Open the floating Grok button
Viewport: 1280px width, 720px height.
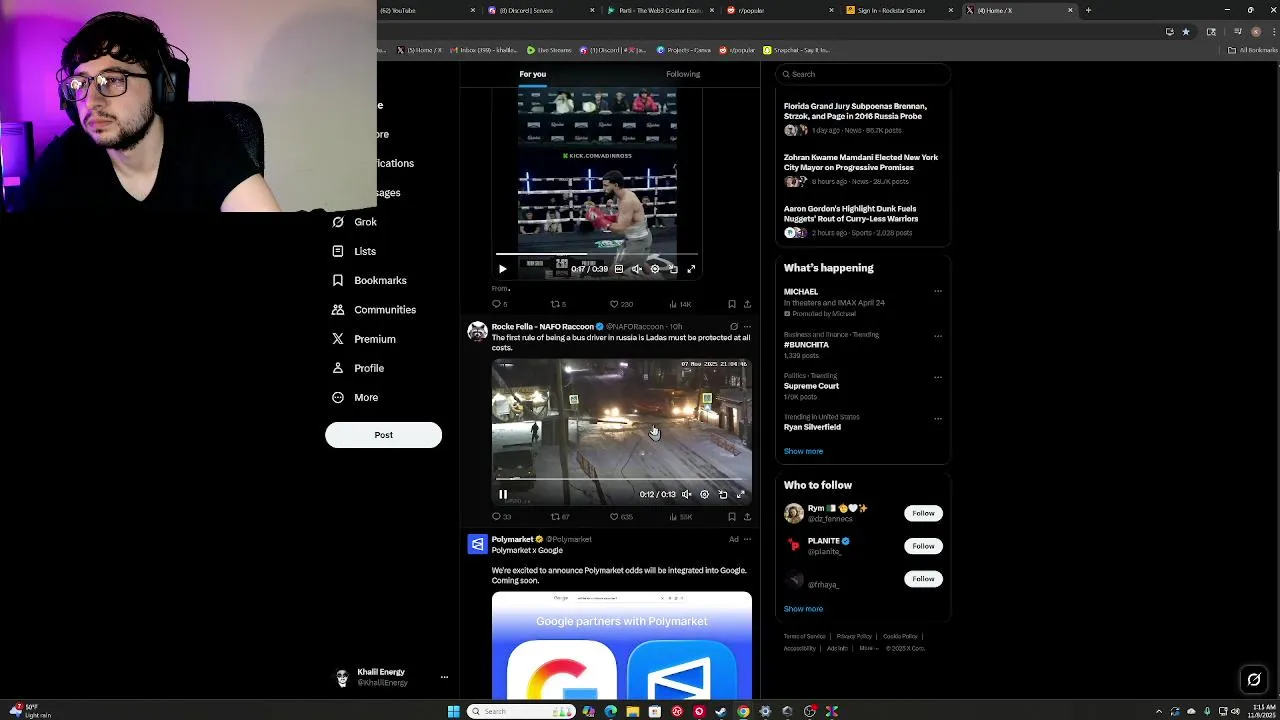[1254, 680]
